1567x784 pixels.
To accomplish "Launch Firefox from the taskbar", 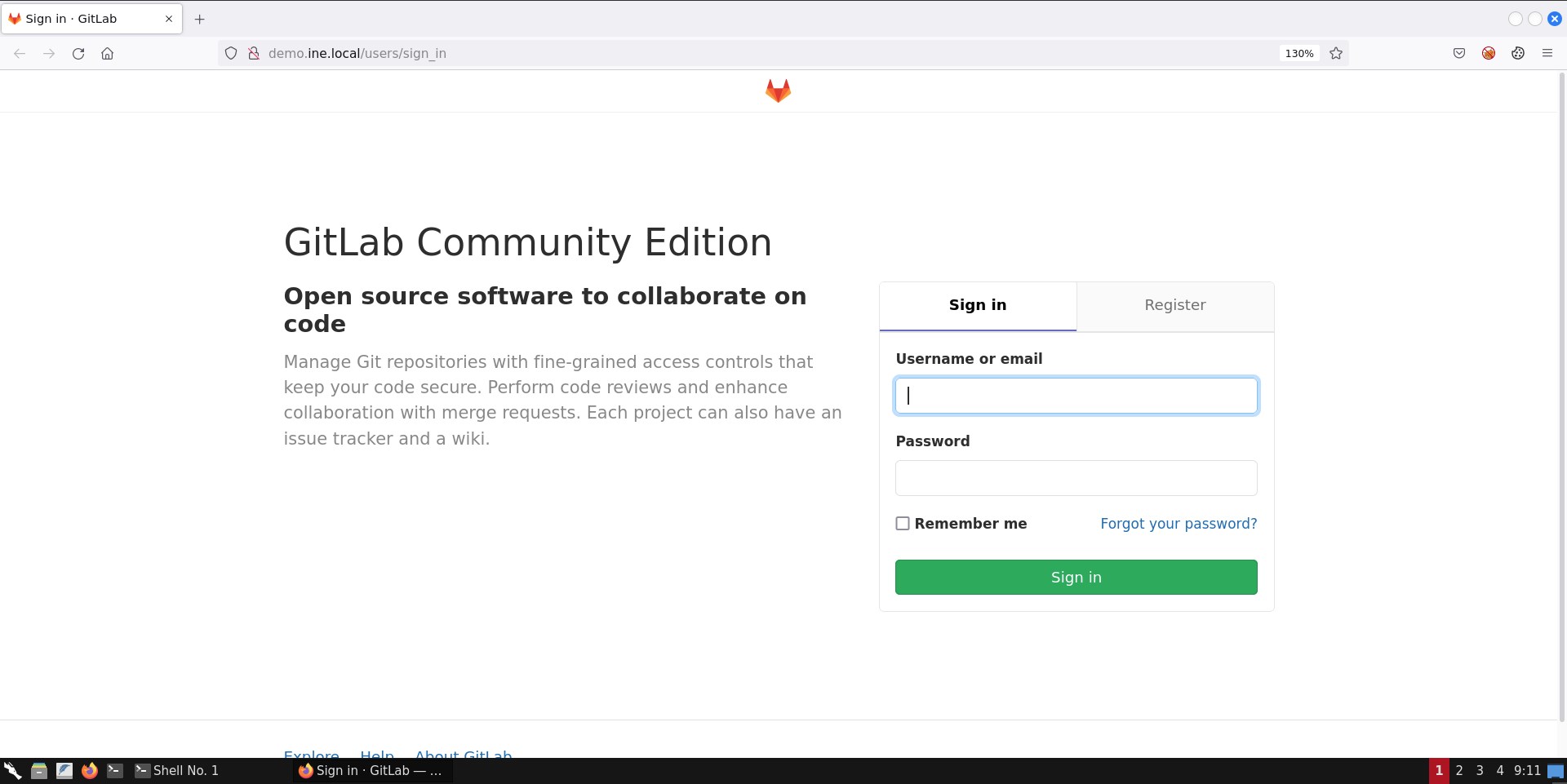I will tap(90, 771).
